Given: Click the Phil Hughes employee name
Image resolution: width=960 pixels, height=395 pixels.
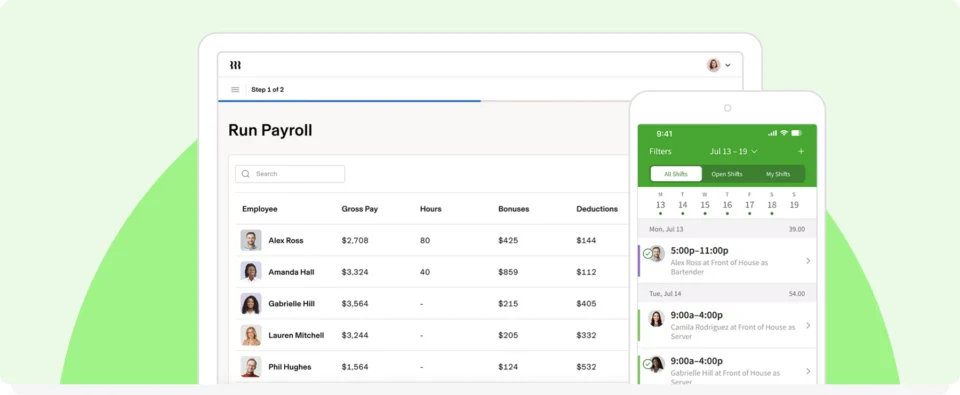Looking at the screenshot, I should point(290,367).
